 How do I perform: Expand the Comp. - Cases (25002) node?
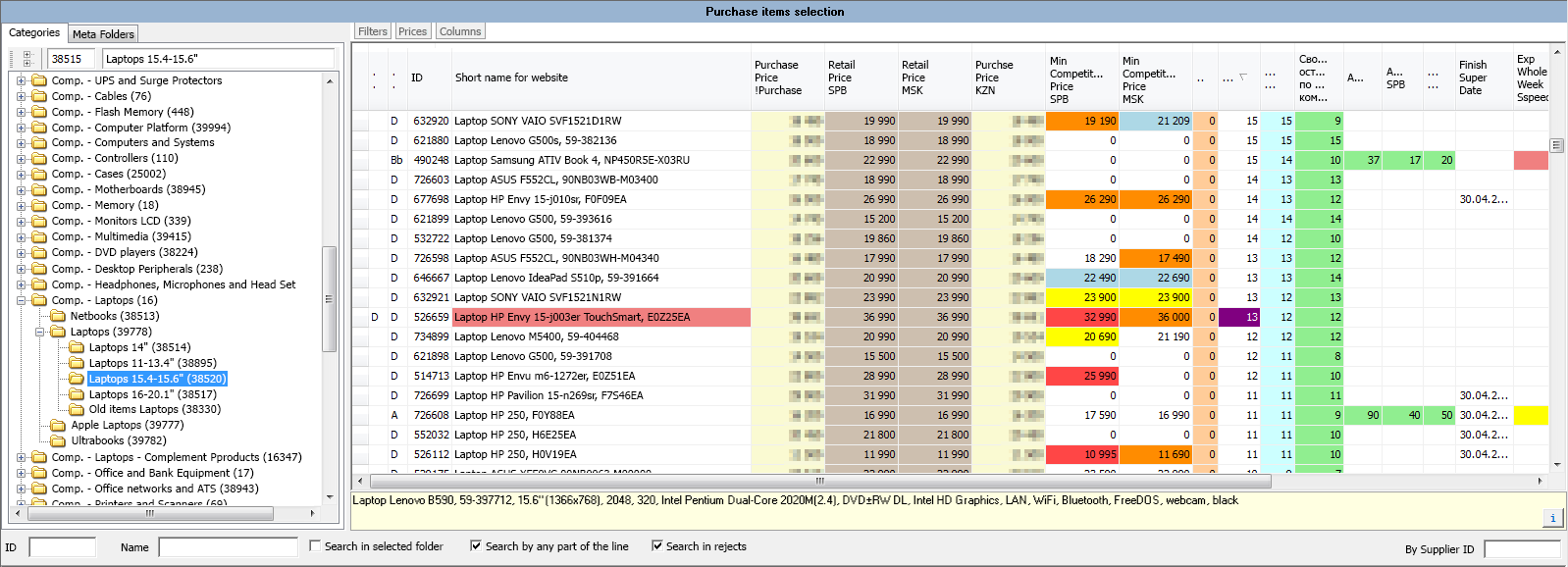click(22, 174)
